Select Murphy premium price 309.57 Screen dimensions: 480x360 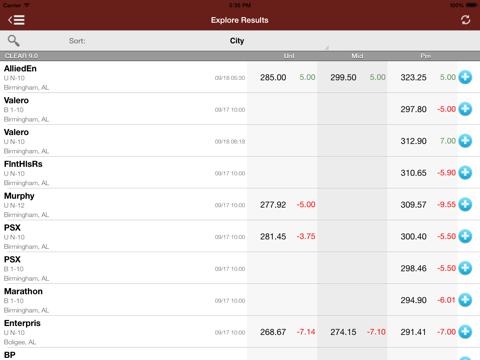413,205
